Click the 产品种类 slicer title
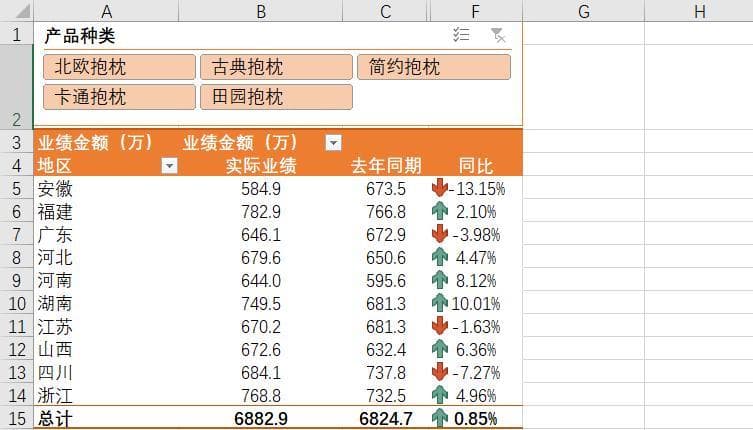Screen dimensions: 753x430 pos(80,36)
